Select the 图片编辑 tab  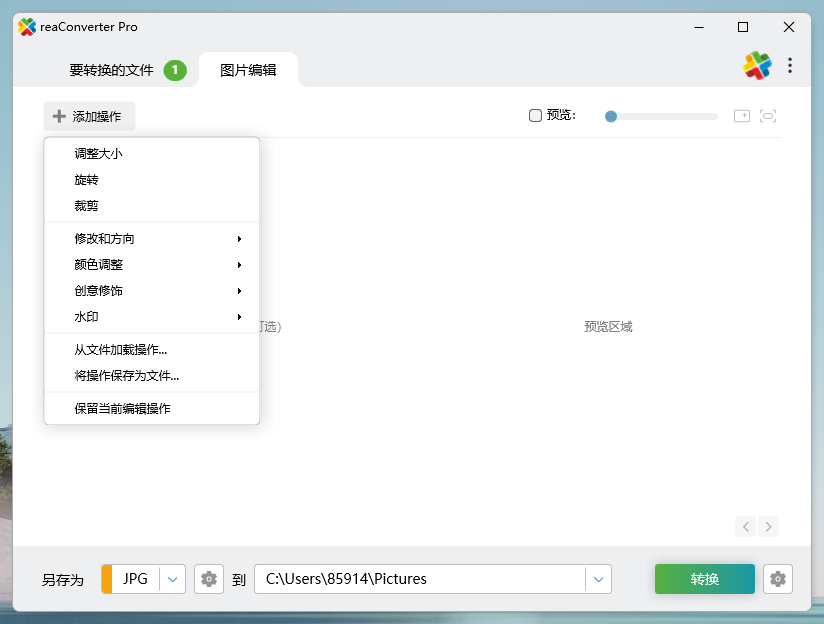(248, 70)
